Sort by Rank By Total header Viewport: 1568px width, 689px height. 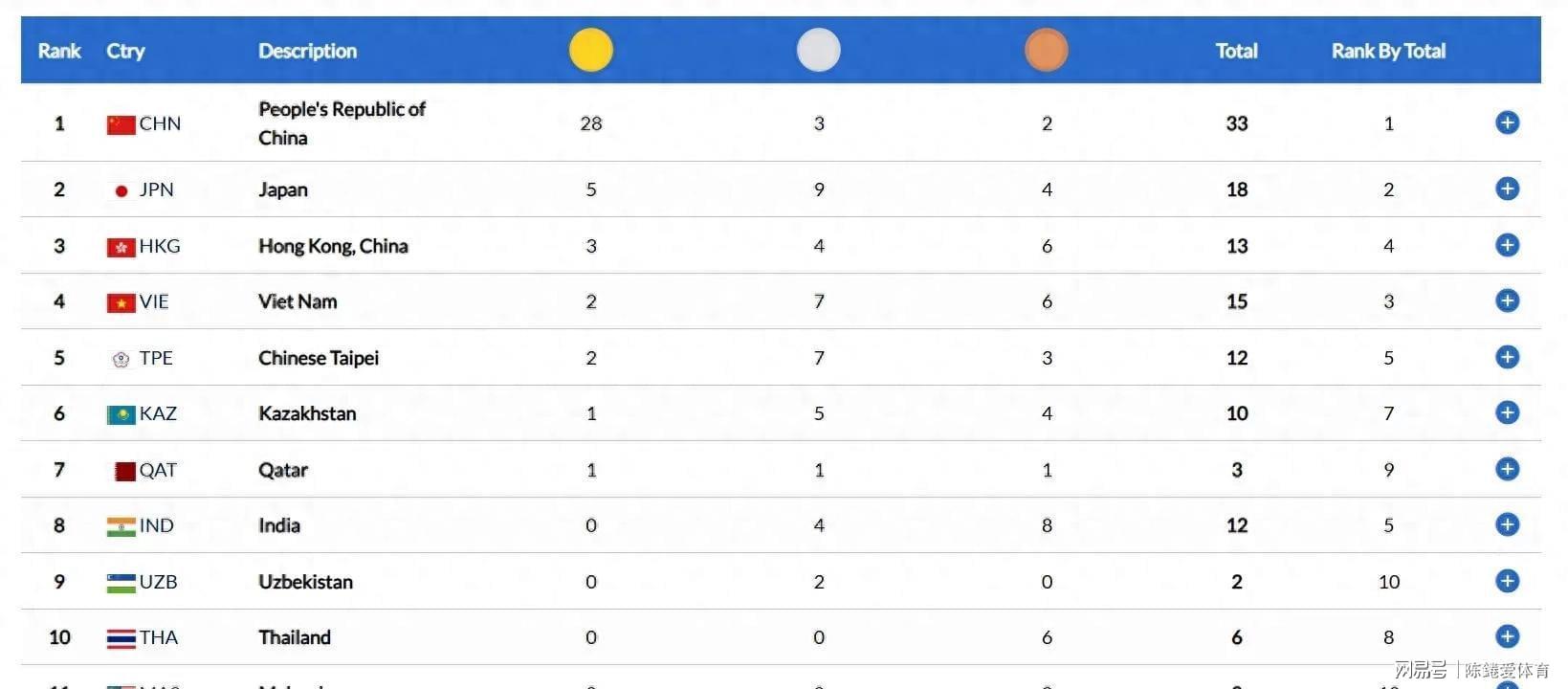click(x=1388, y=51)
